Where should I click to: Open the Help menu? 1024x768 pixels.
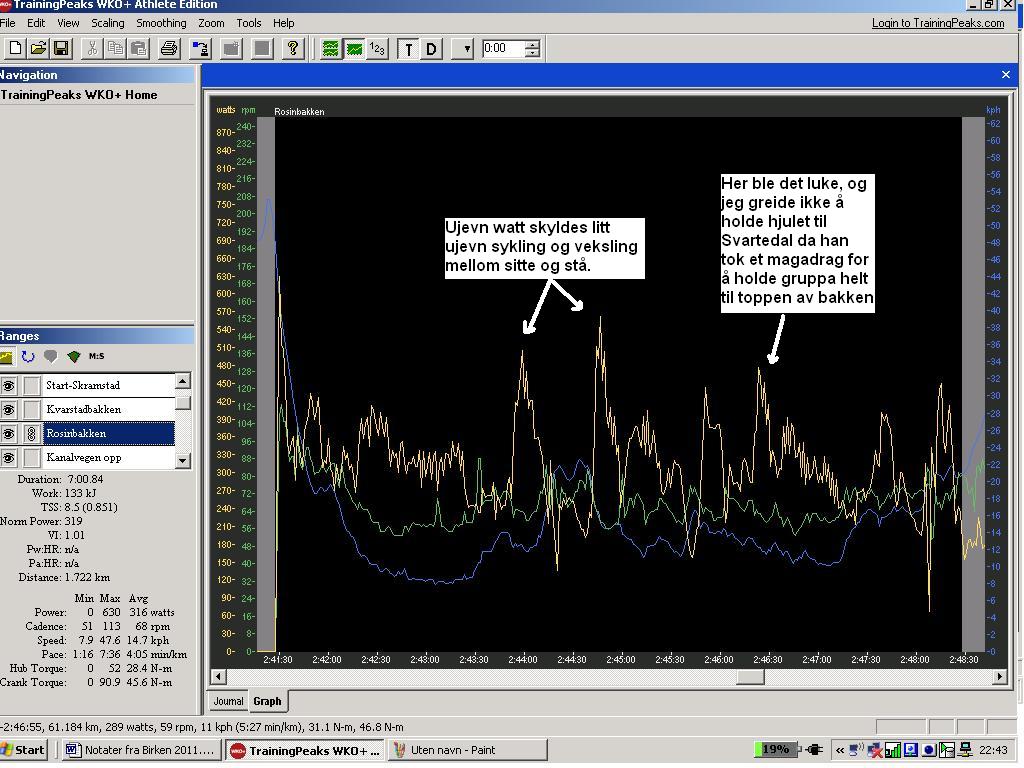click(283, 23)
